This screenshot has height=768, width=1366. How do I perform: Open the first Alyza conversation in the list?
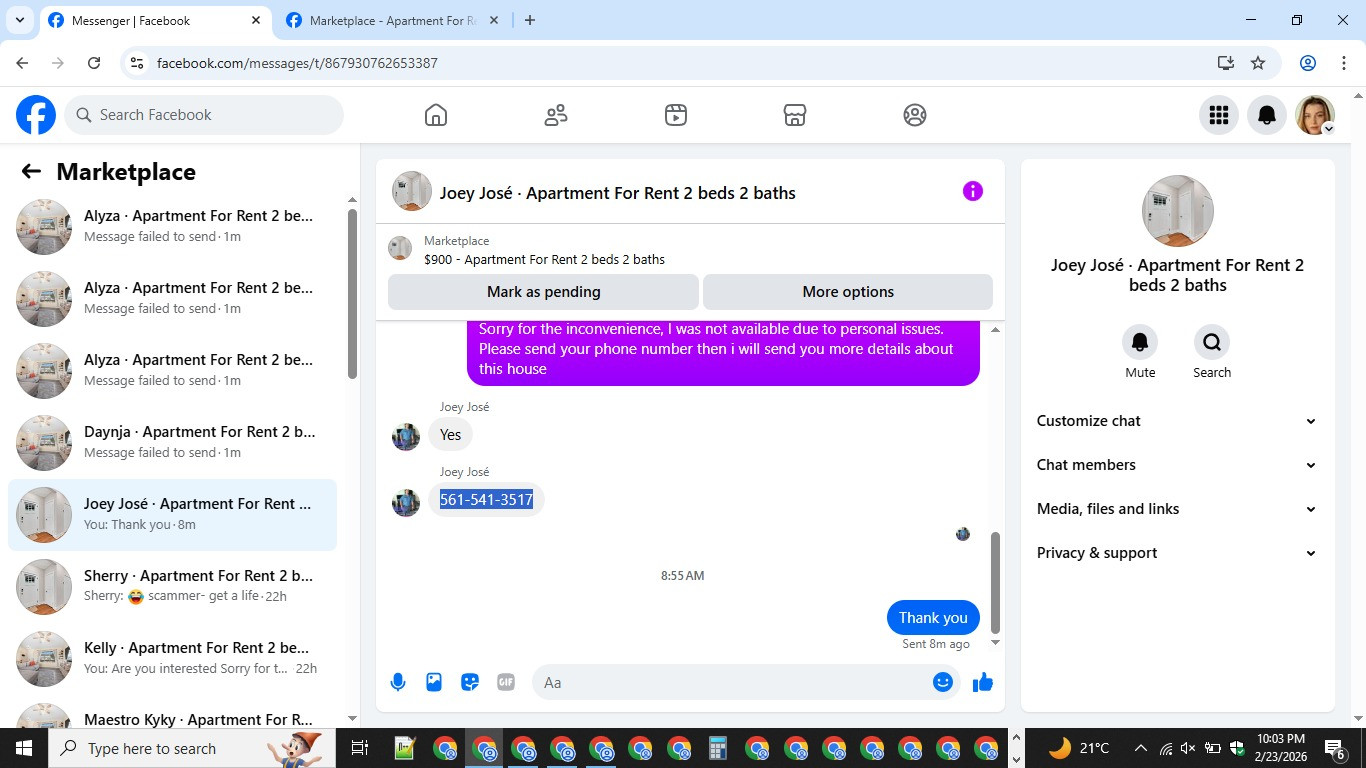tap(172, 226)
